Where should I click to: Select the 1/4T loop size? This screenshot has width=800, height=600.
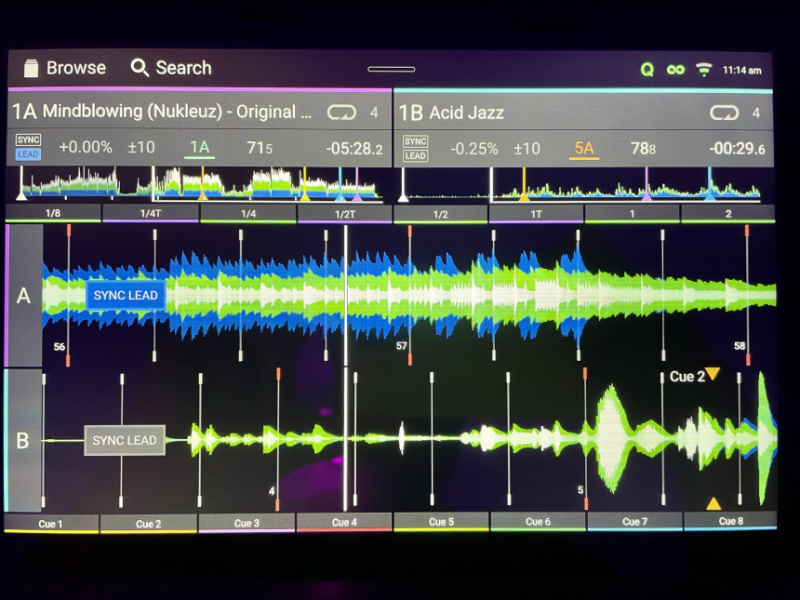point(151,213)
